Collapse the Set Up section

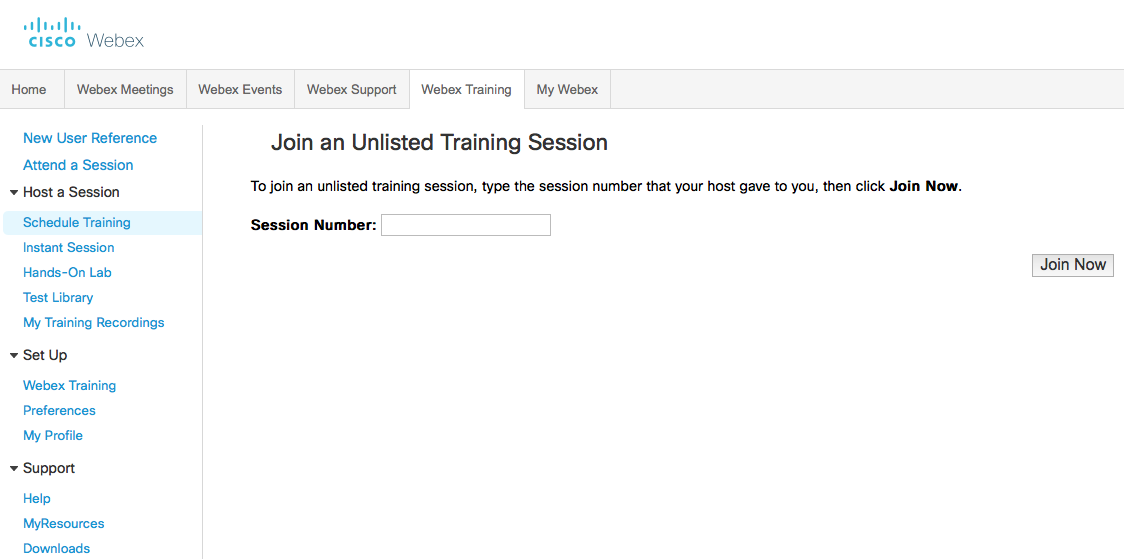pyautogui.click(x=14, y=355)
